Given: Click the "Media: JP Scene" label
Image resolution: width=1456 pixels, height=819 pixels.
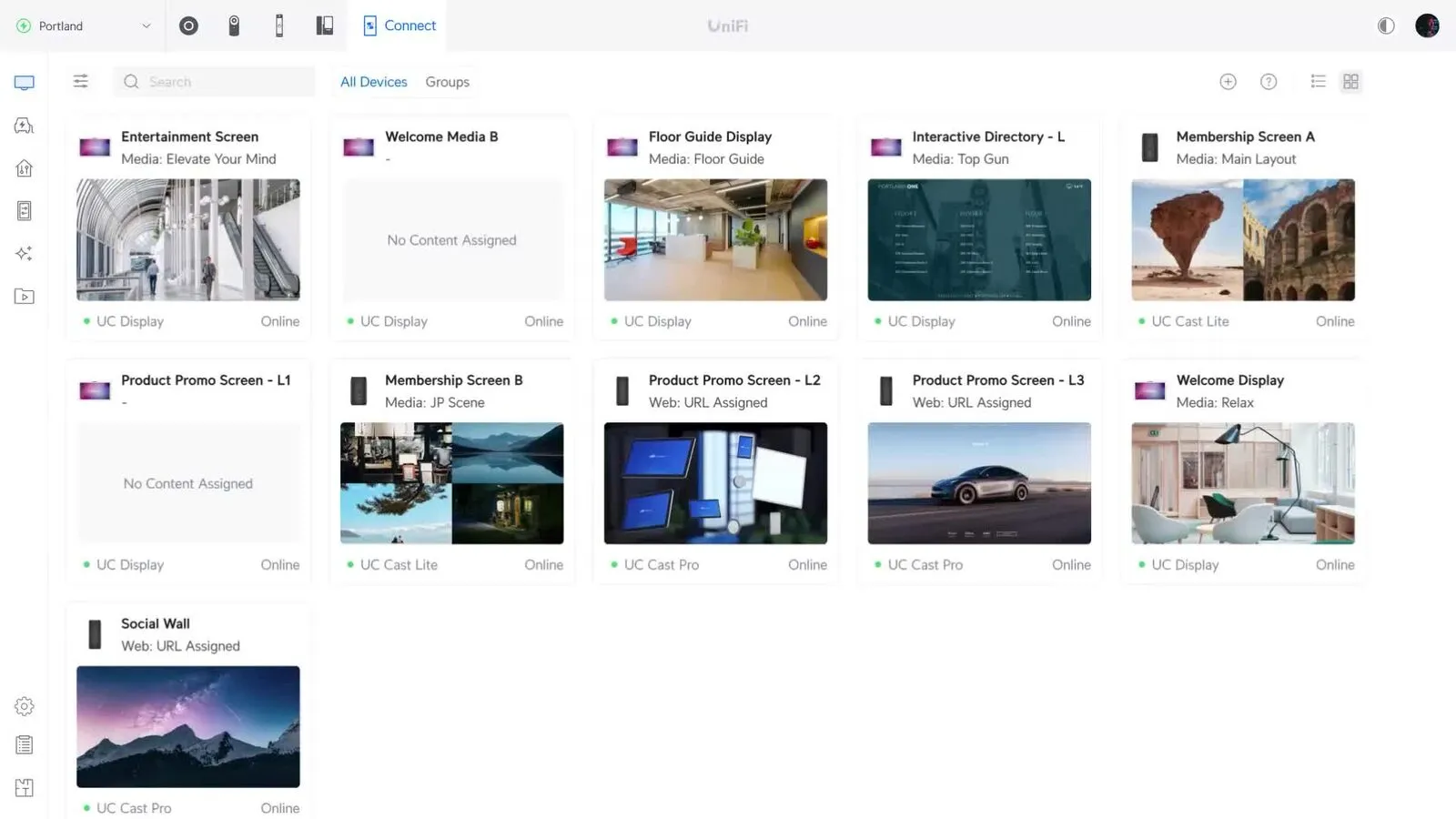Looking at the screenshot, I should click(x=435, y=402).
